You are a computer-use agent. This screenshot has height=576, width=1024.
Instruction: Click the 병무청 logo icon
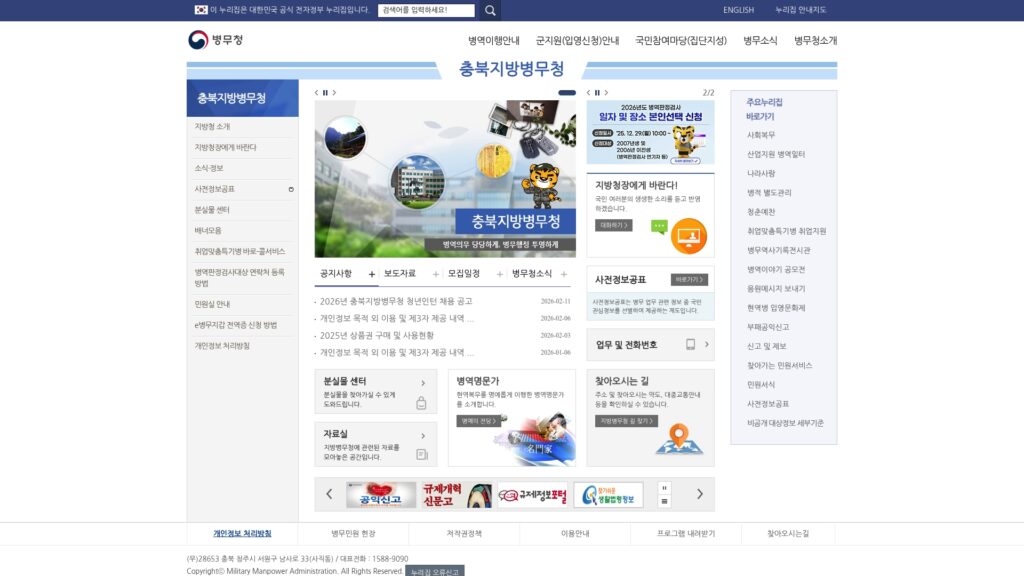[196, 41]
